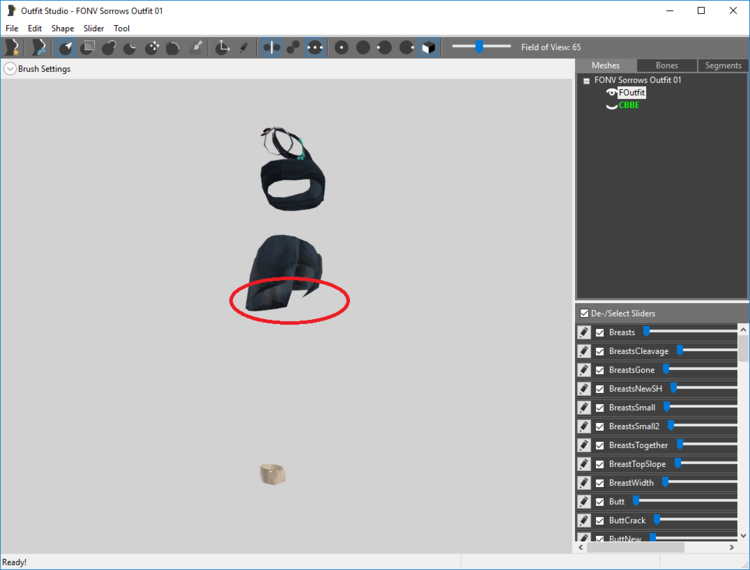Open the Tool menu

(x=121, y=28)
